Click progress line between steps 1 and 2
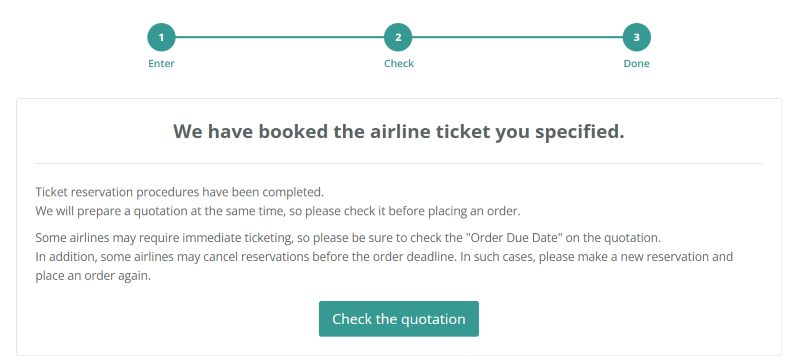The height and width of the screenshot is (364, 800). pos(280,37)
